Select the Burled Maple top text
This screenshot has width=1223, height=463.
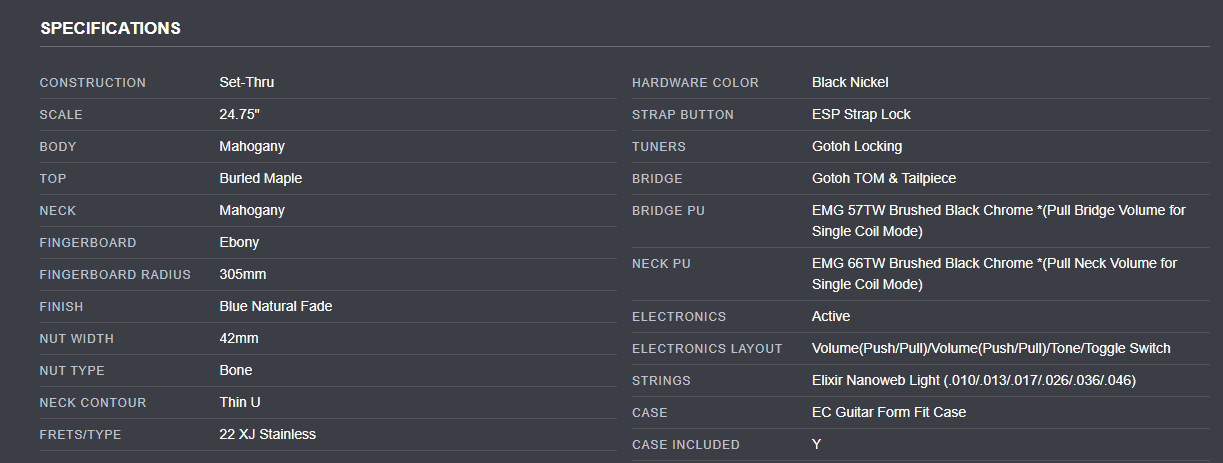point(260,178)
